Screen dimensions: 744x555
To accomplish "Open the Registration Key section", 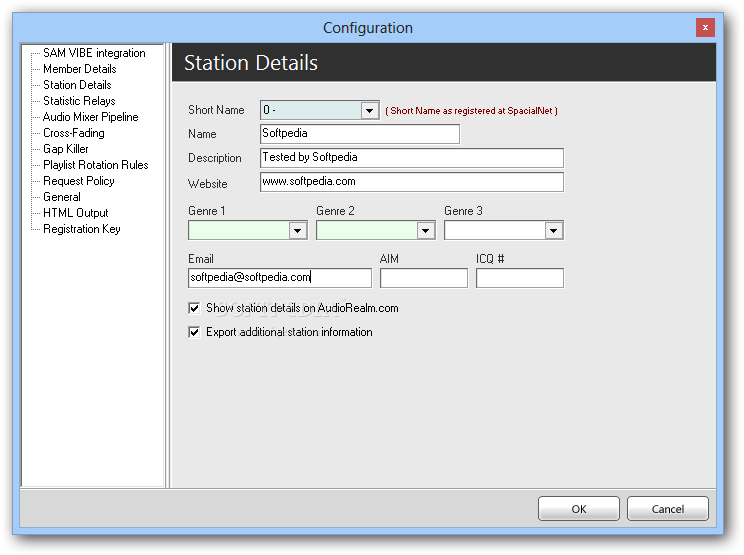I will [x=82, y=229].
